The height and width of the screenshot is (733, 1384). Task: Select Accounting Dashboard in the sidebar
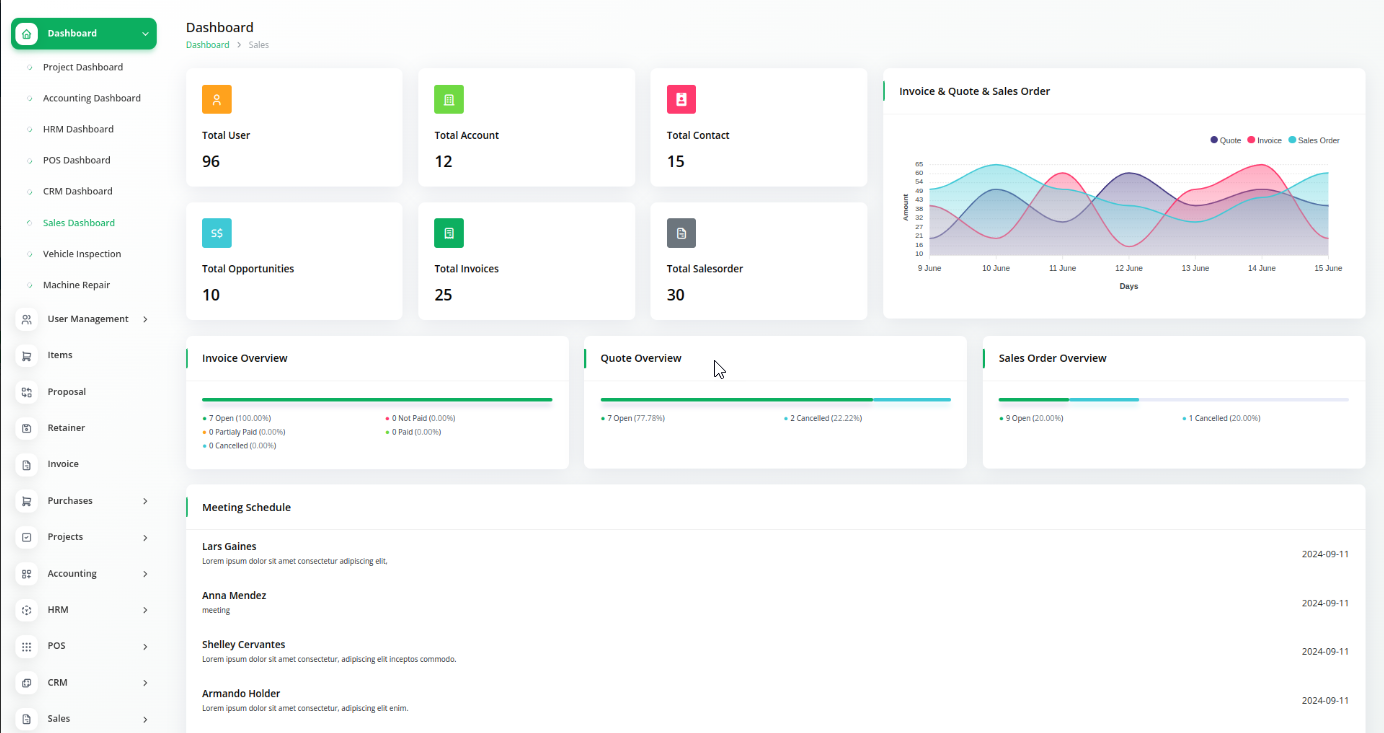92,98
